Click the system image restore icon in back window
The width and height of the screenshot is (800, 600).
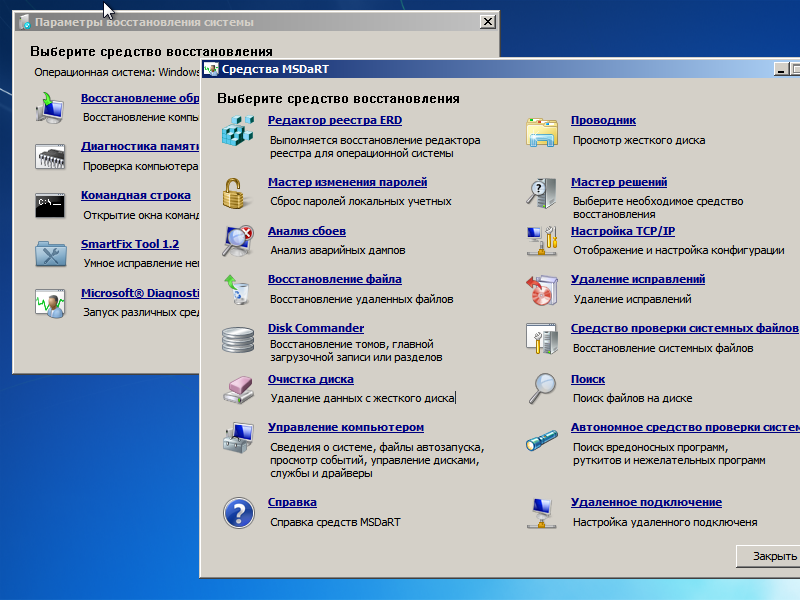49,108
